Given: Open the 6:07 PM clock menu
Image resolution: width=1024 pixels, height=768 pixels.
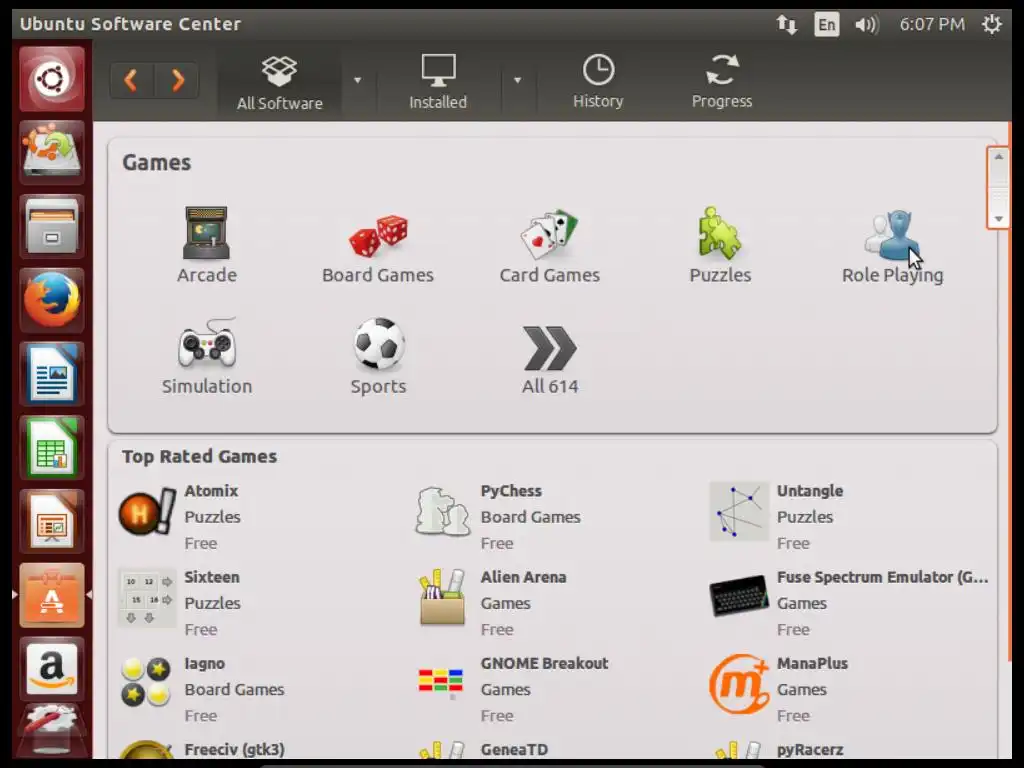Looking at the screenshot, I should coord(932,25).
